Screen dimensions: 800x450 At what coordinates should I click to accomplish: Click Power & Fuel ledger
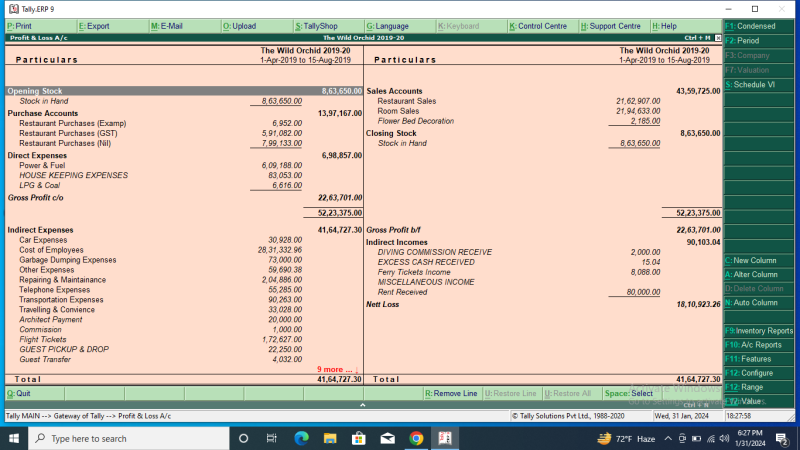tap(42, 165)
